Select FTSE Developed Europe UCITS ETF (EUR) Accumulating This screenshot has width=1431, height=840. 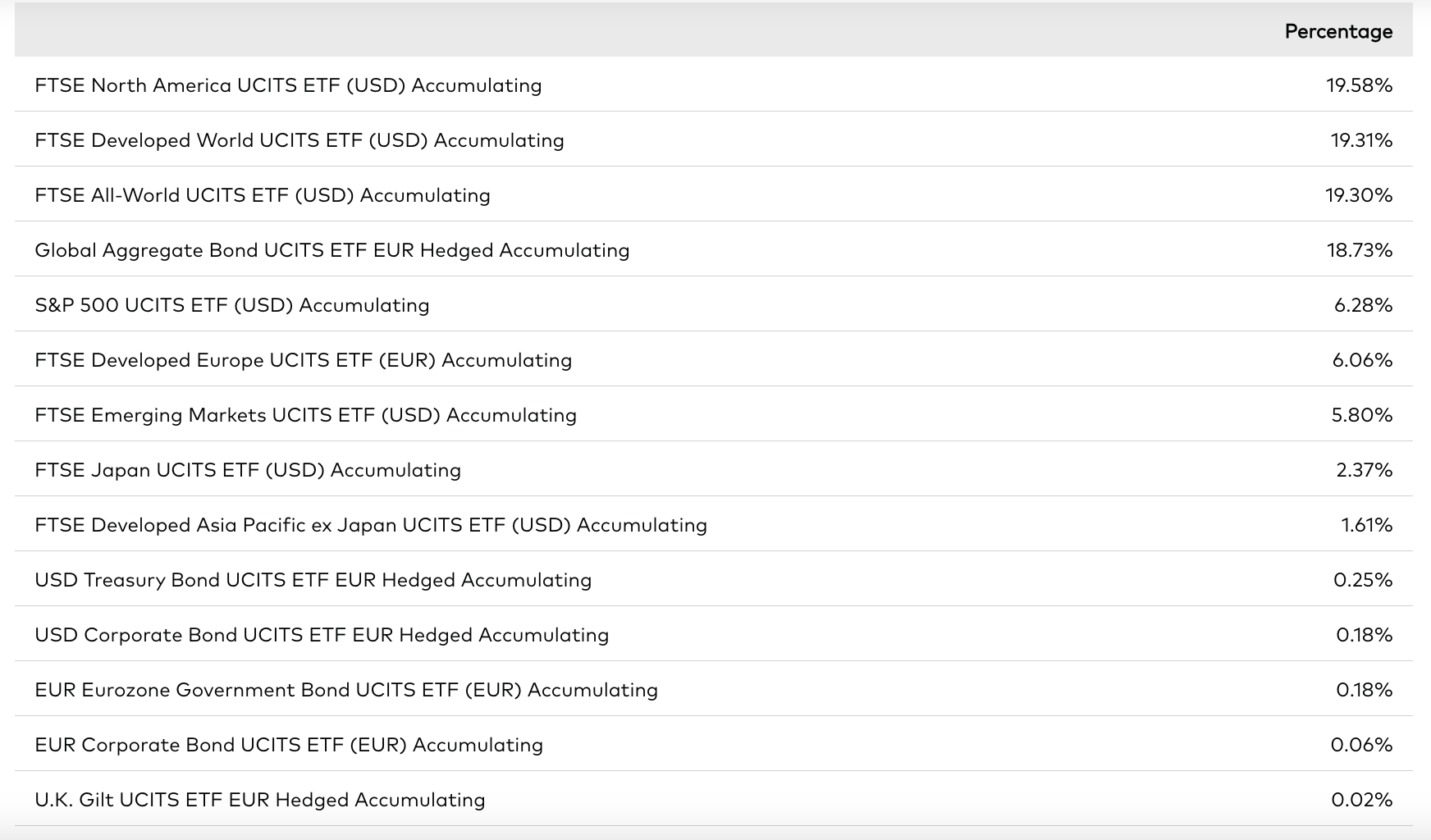click(x=304, y=360)
